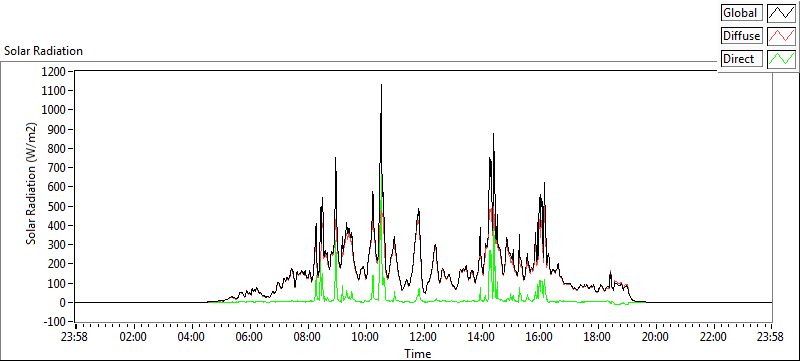
Task: Click the Diffuse plot legend line sample
Action: click(x=781, y=36)
